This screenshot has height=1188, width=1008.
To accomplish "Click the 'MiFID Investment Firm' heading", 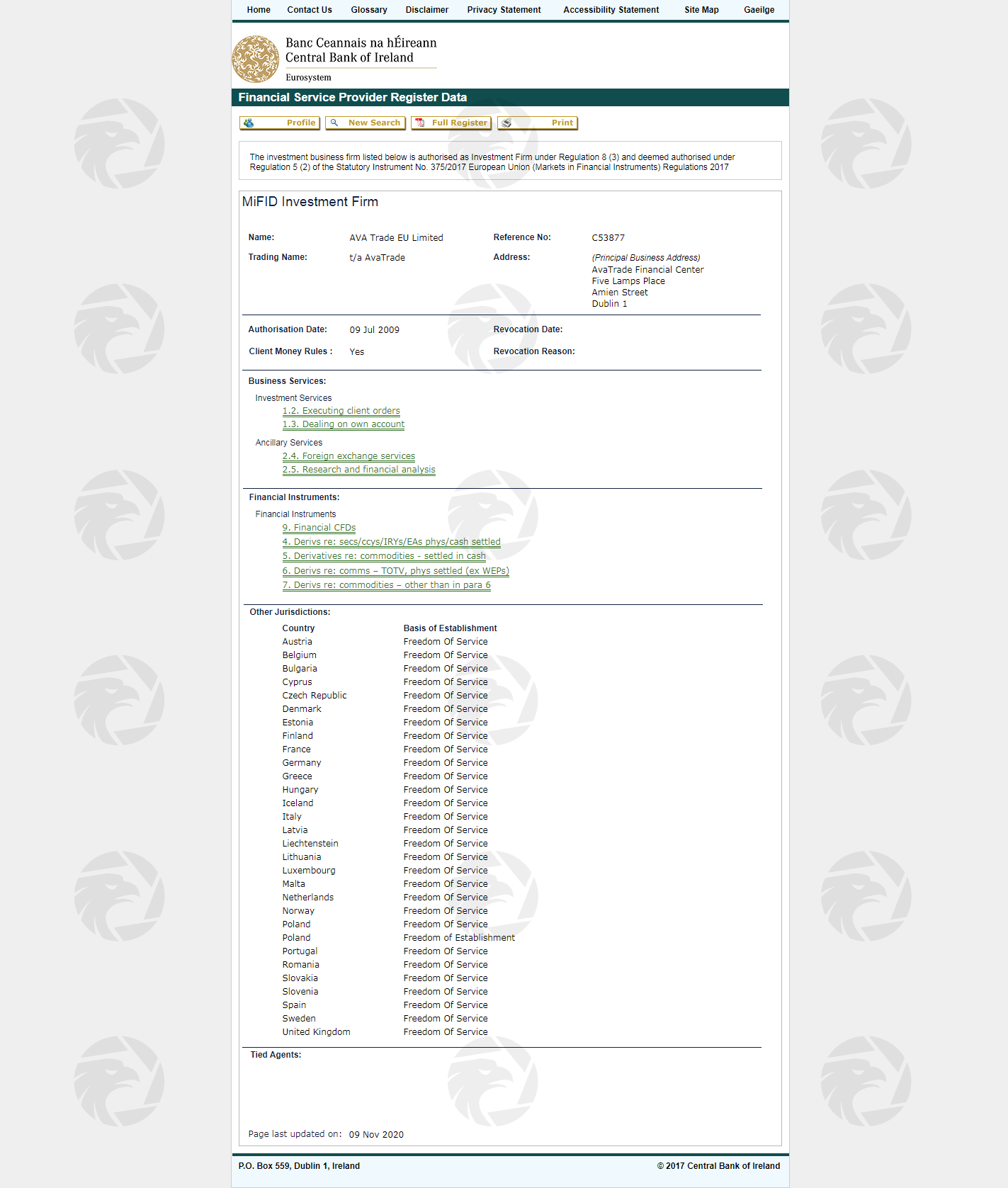I will click(310, 202).
